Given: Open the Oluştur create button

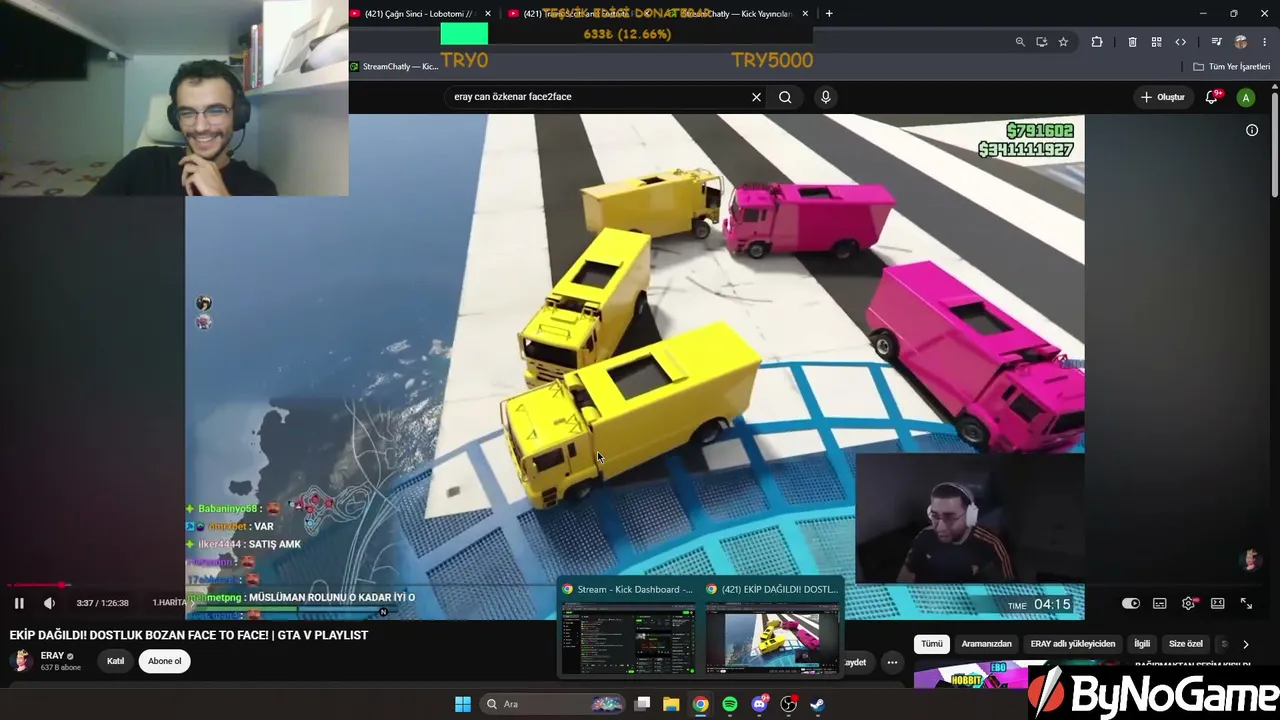Looking at the screenshot, I should tap(1163, 97).
